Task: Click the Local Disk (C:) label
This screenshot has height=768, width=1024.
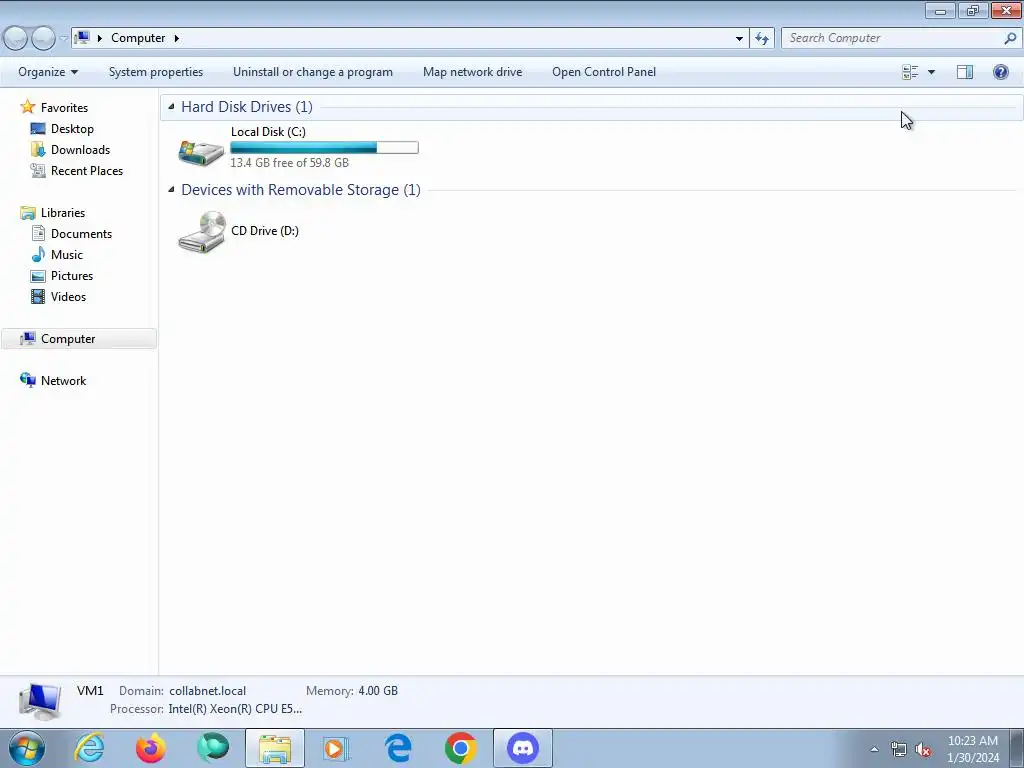Action: point(268,131)
